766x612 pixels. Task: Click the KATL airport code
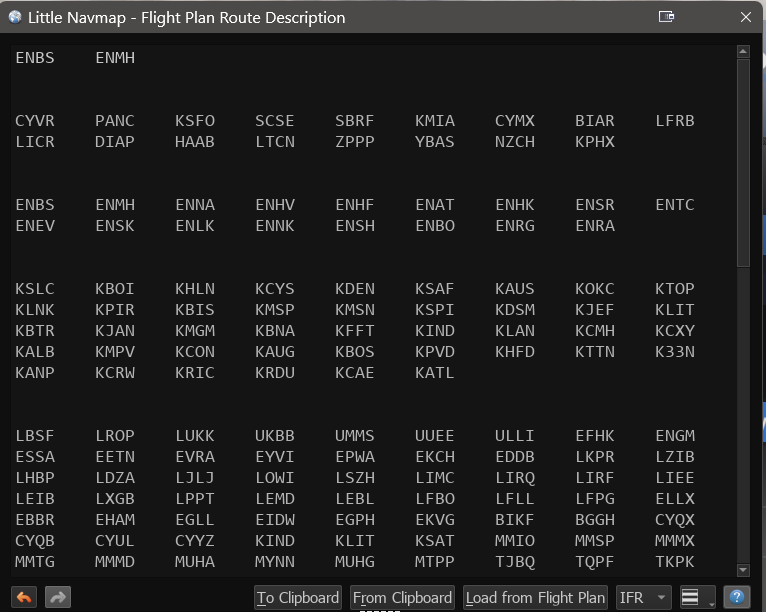pyautogui.click(x=435, y=373)
